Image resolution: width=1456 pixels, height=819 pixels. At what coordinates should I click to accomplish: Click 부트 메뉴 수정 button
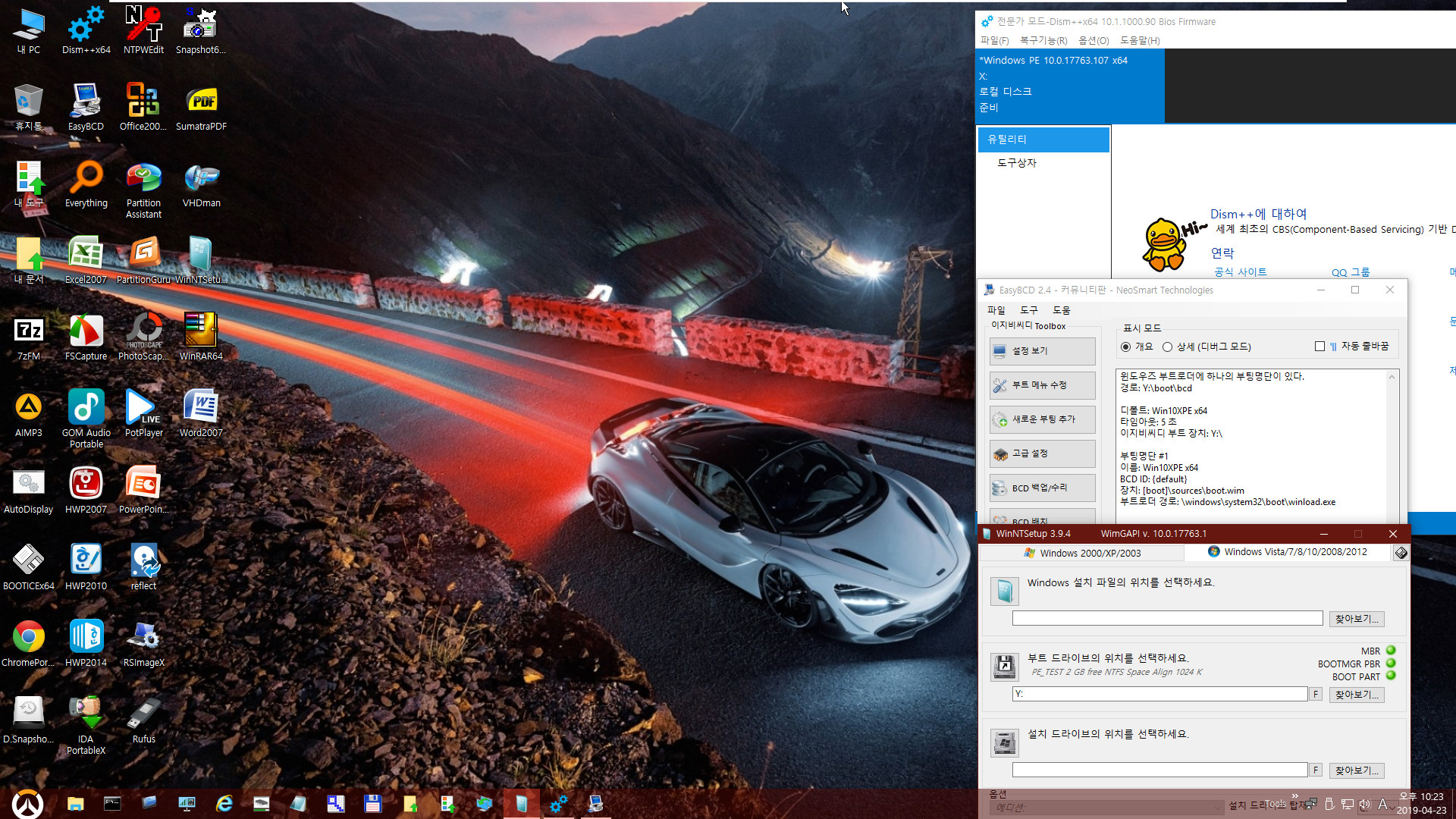tap(1042, 385)
